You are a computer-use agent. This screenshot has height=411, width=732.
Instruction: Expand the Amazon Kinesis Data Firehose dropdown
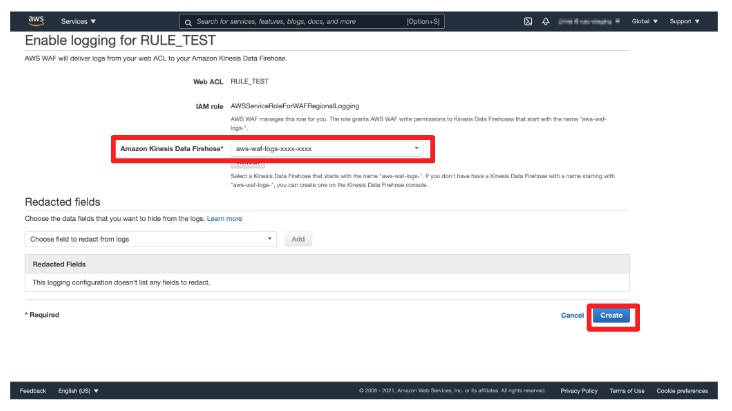pyautogui.click(x=327, y=149)
